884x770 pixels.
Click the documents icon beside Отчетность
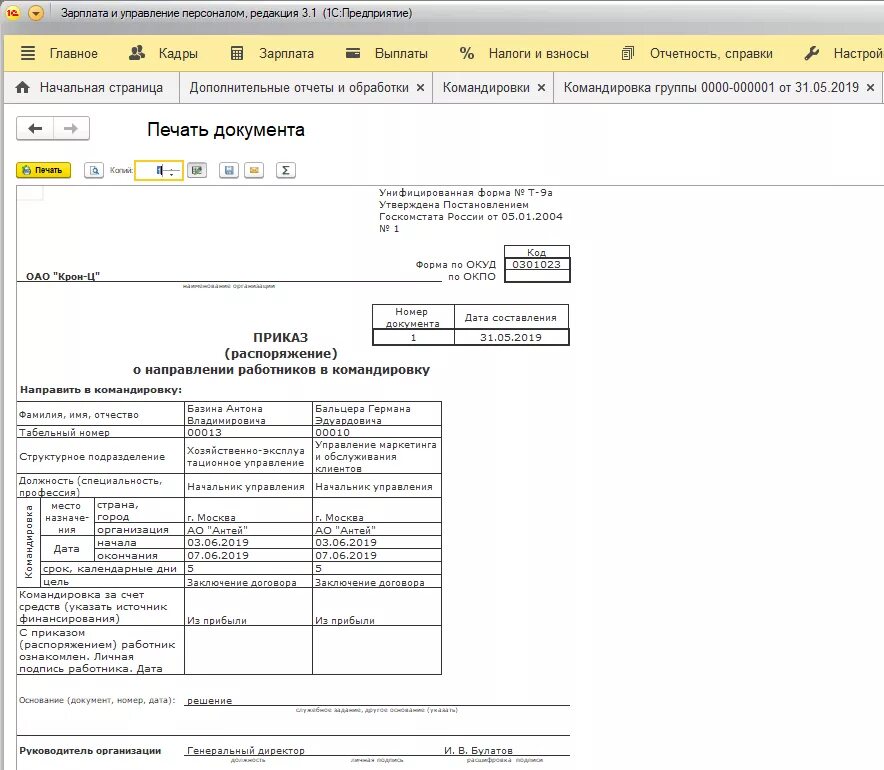coord(627,54)
